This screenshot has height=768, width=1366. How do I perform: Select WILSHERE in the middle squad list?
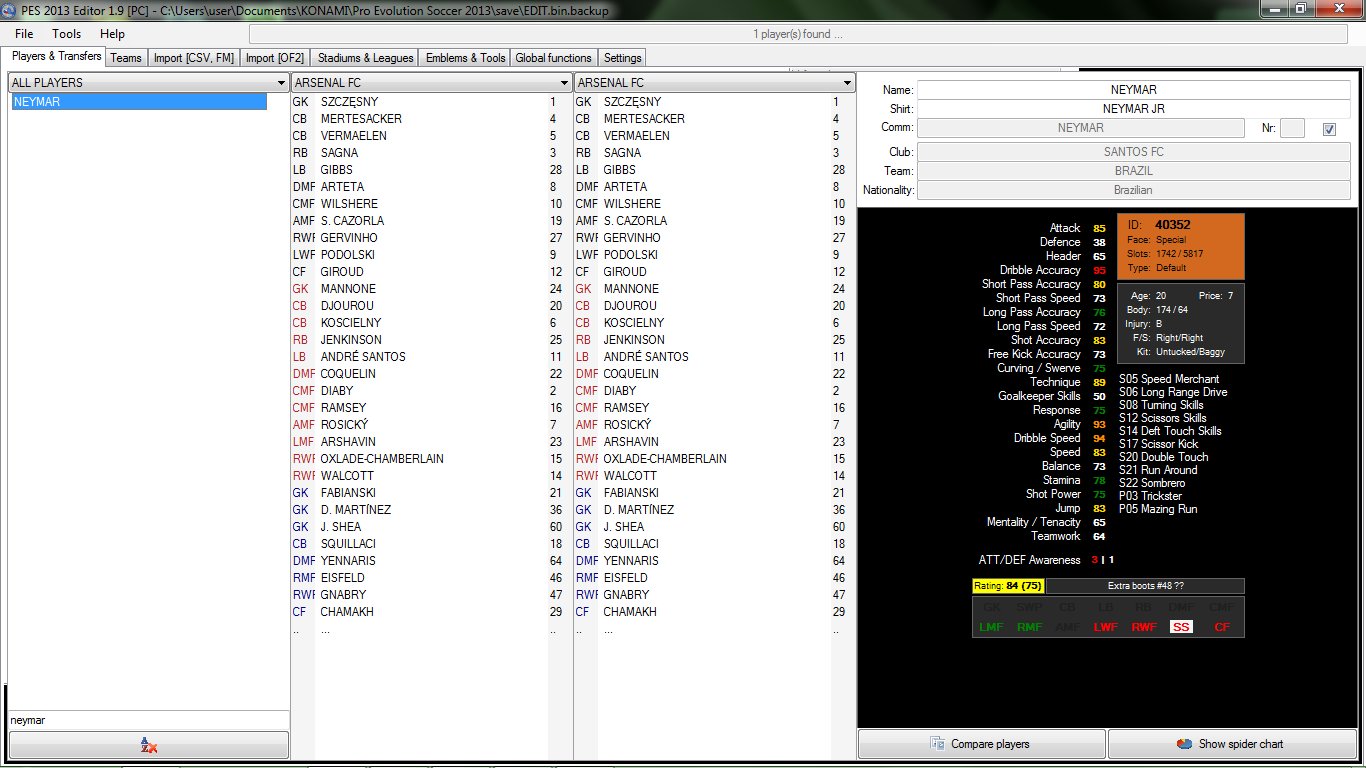[431, 204]
